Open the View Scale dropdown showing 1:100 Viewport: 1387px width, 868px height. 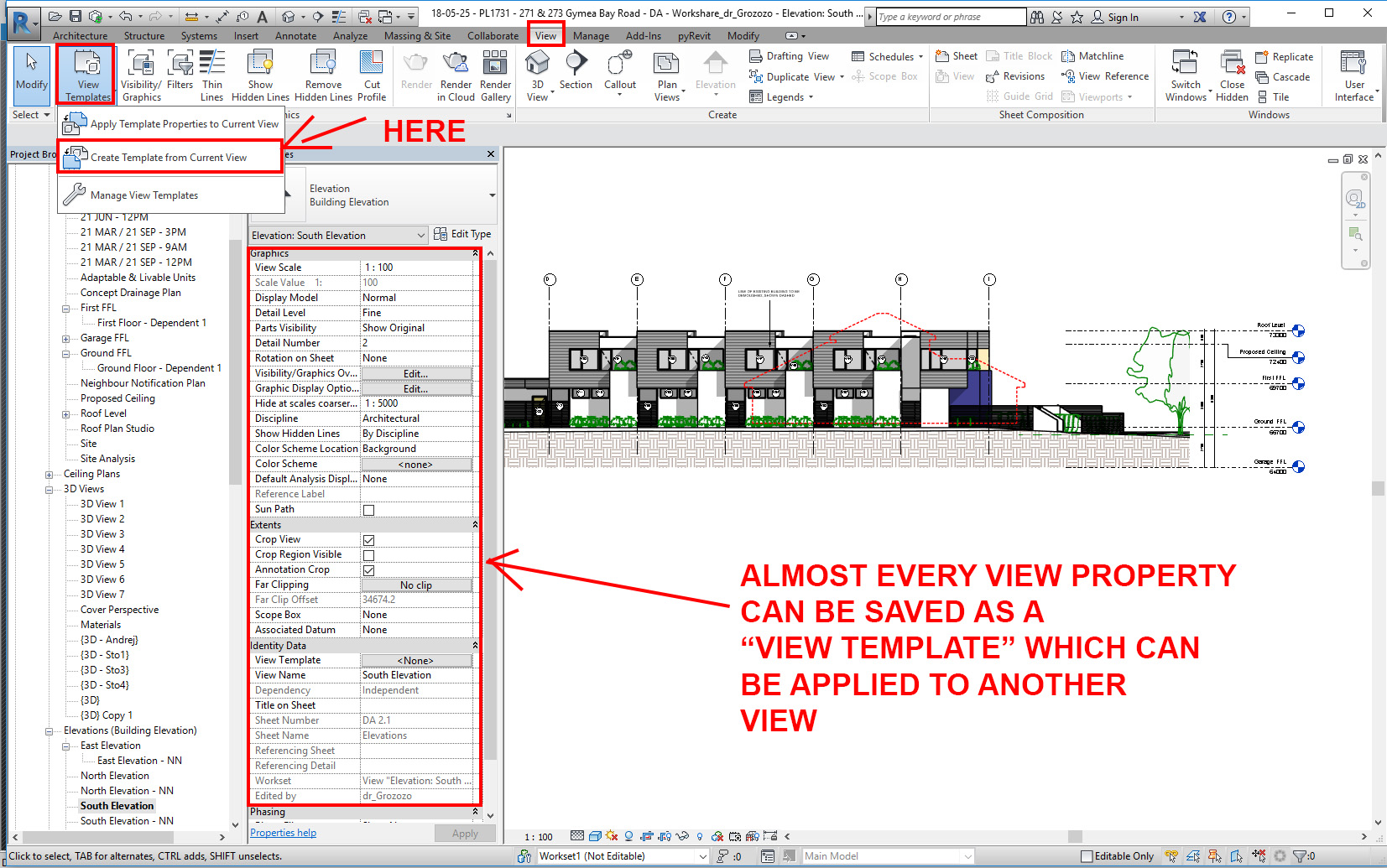tap(417, 267)
